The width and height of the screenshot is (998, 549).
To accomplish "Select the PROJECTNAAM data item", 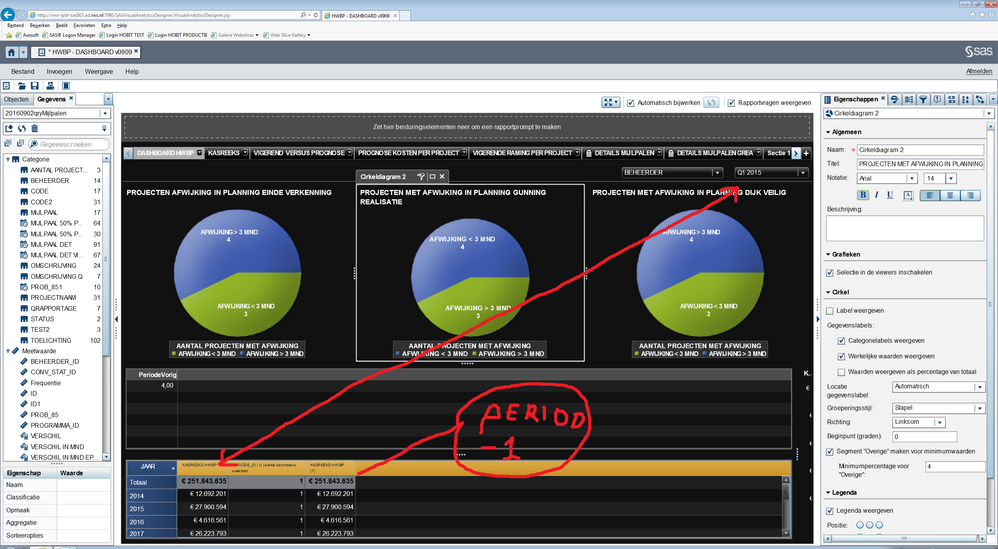I will 53,298.
